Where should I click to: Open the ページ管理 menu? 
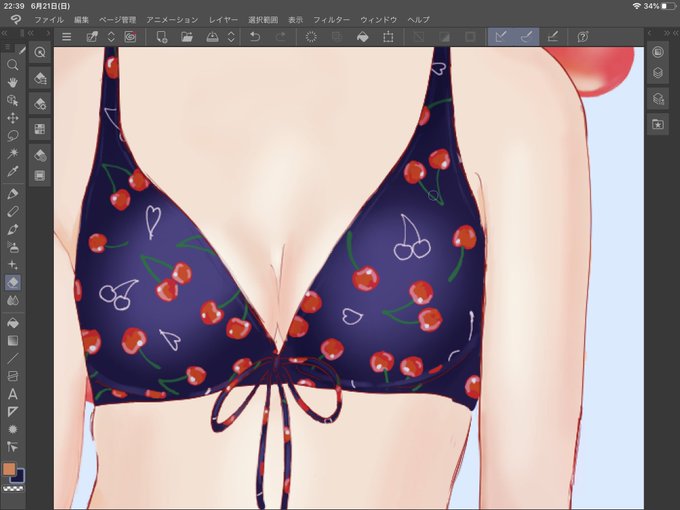pyautogui.click(x=117, y=20)
